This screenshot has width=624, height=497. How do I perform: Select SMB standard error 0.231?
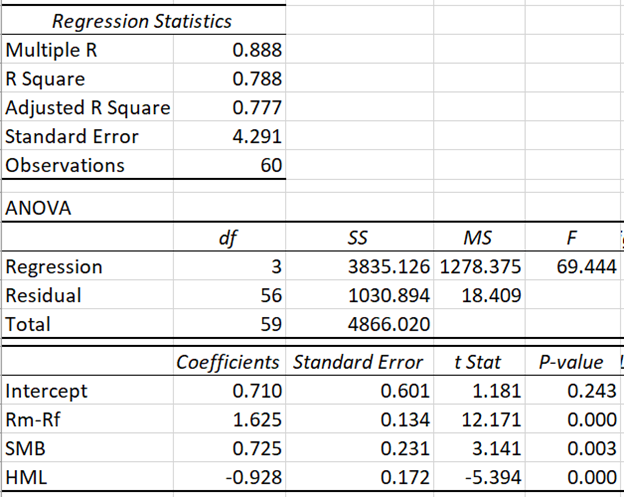(405, 448)
